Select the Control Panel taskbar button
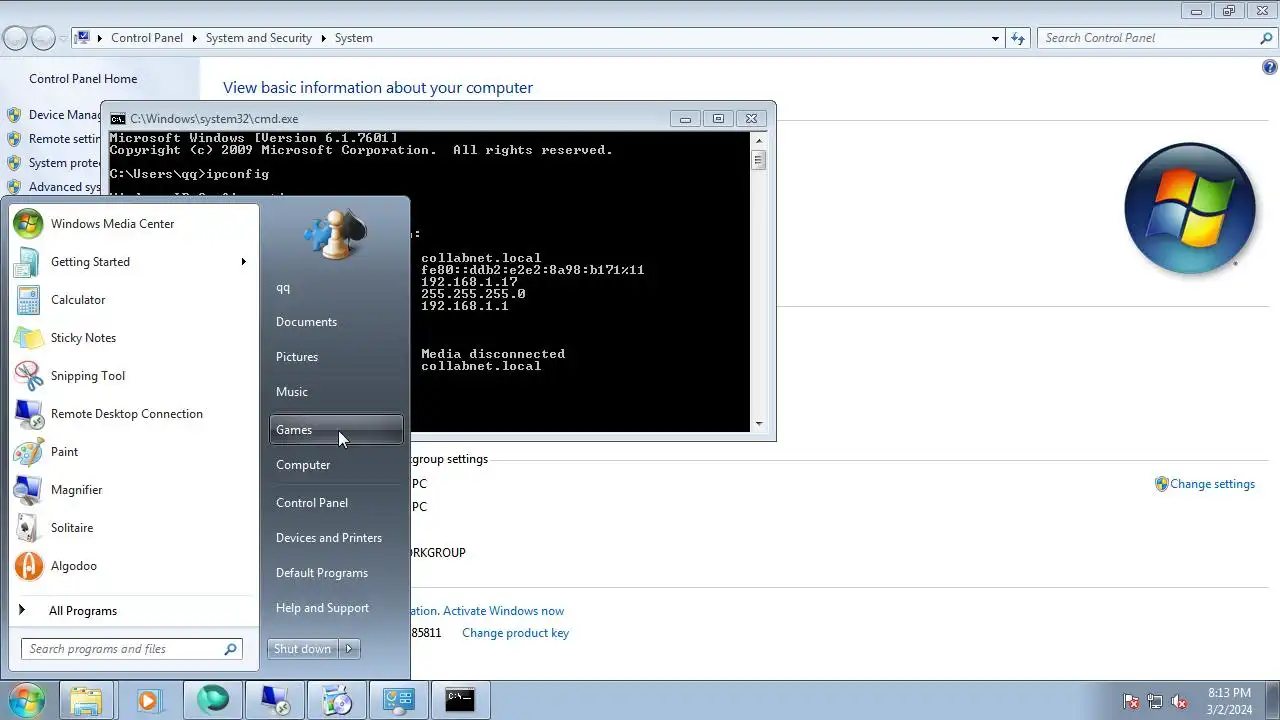The image size is (1280, 720). click(x=399, y=700)
